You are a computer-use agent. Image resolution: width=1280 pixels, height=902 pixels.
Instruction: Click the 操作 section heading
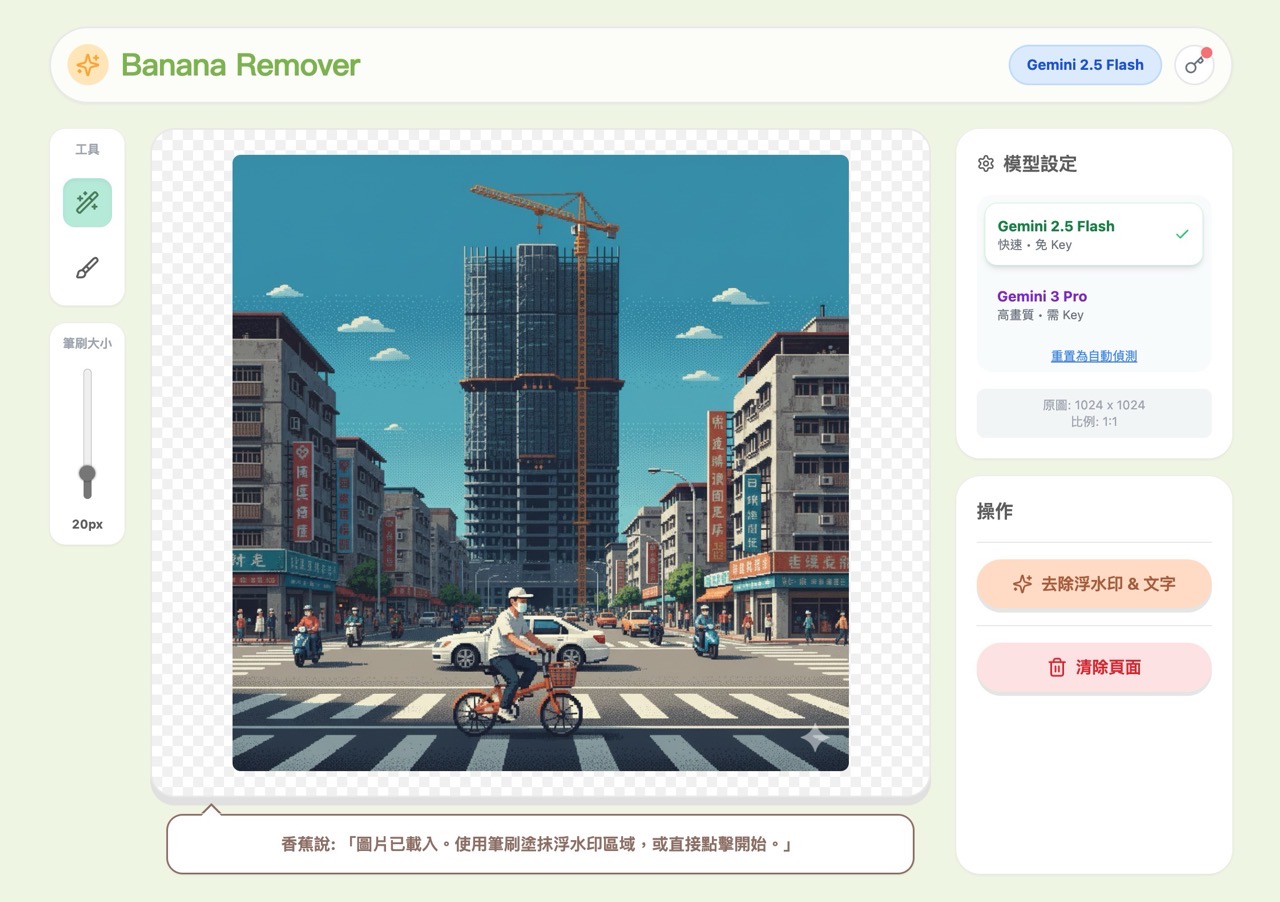click(995, 511)
